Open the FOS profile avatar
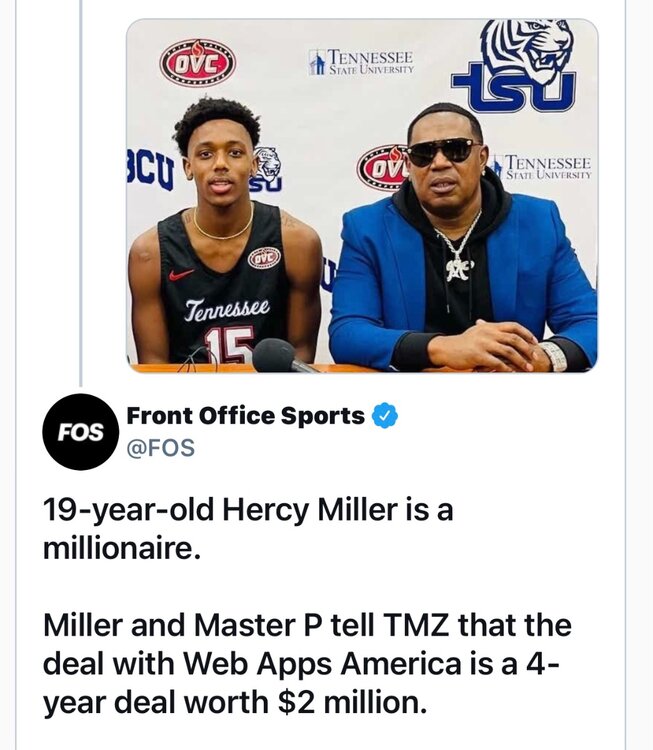This screenshot has height=750, width=653. pyautogui.click(x=80, y=431)
